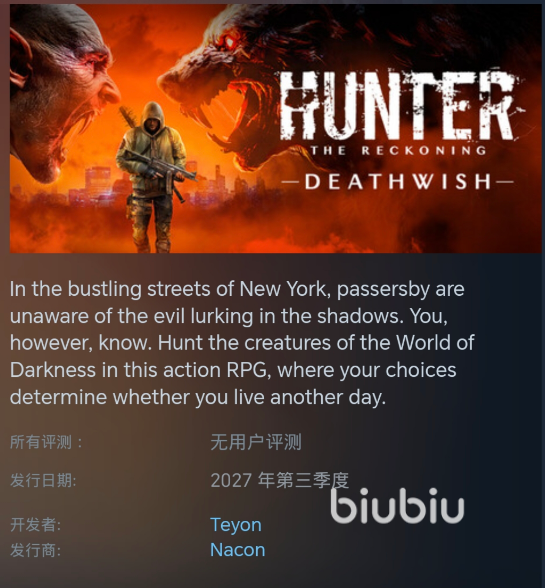This screenshot has height=588, width=545.
Task: Click the DEATHWISH subtitle text in banner
Action: [x=398, y=182]
